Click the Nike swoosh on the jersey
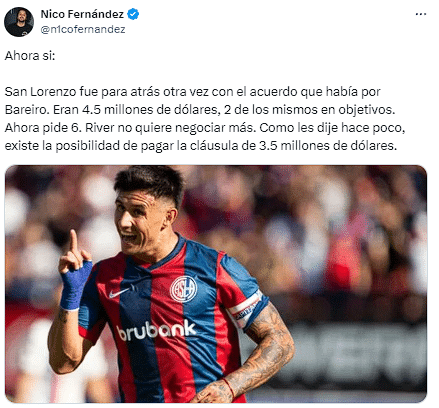Screen dimensions: 439x408 (120, 293)
